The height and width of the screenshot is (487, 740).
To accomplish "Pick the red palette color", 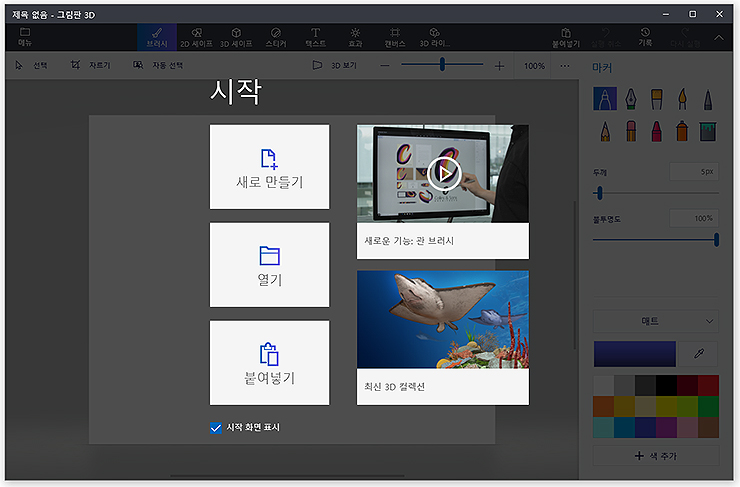I will click(x=708, y=386).
